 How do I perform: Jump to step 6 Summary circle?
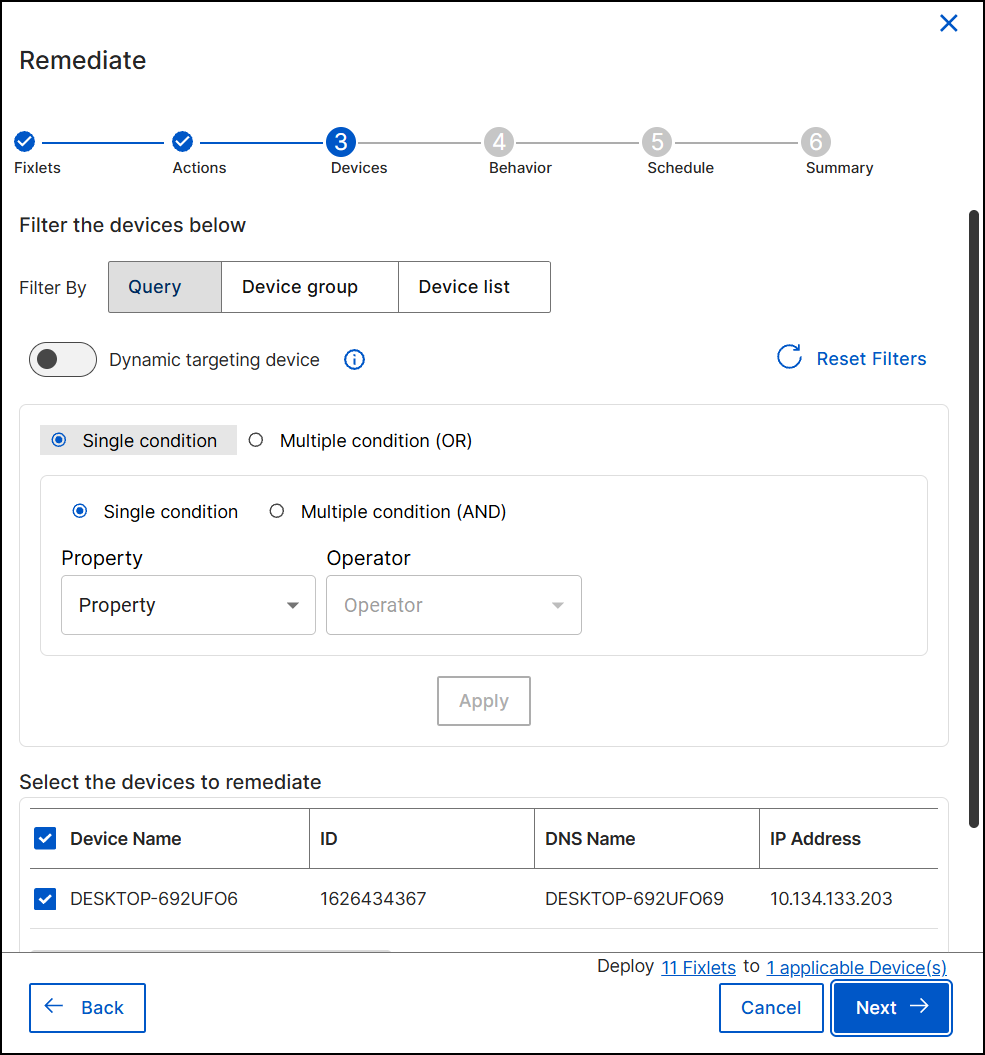[815, 142]
